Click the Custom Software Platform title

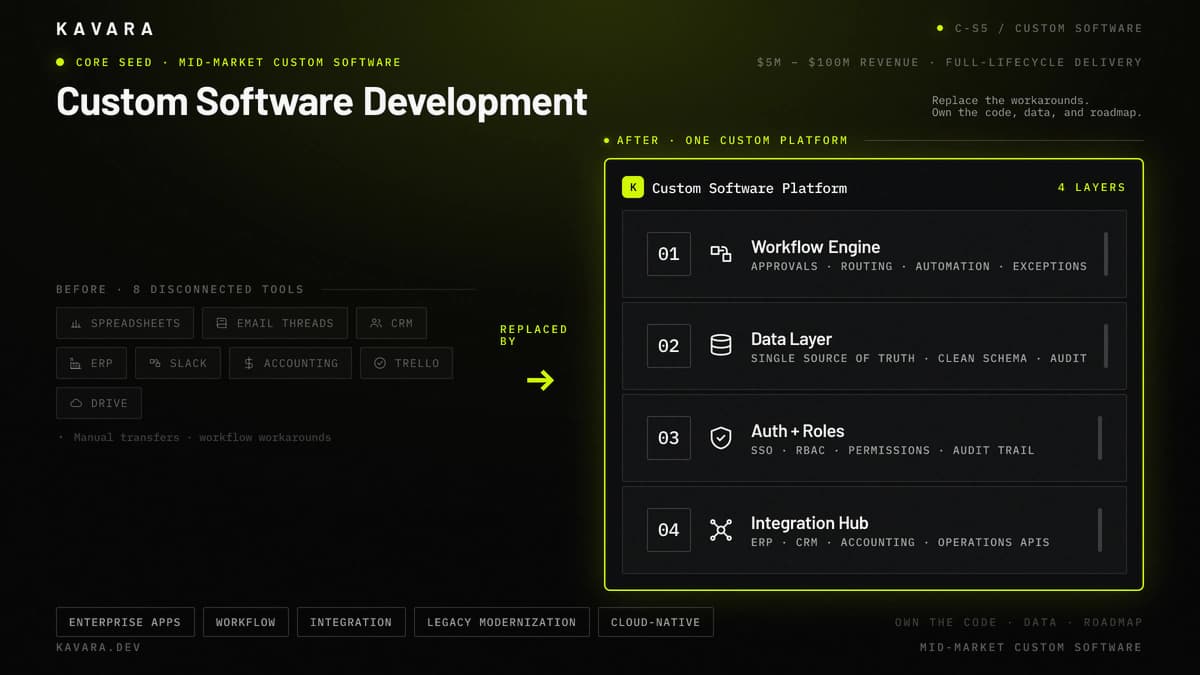tap(749, 188)
